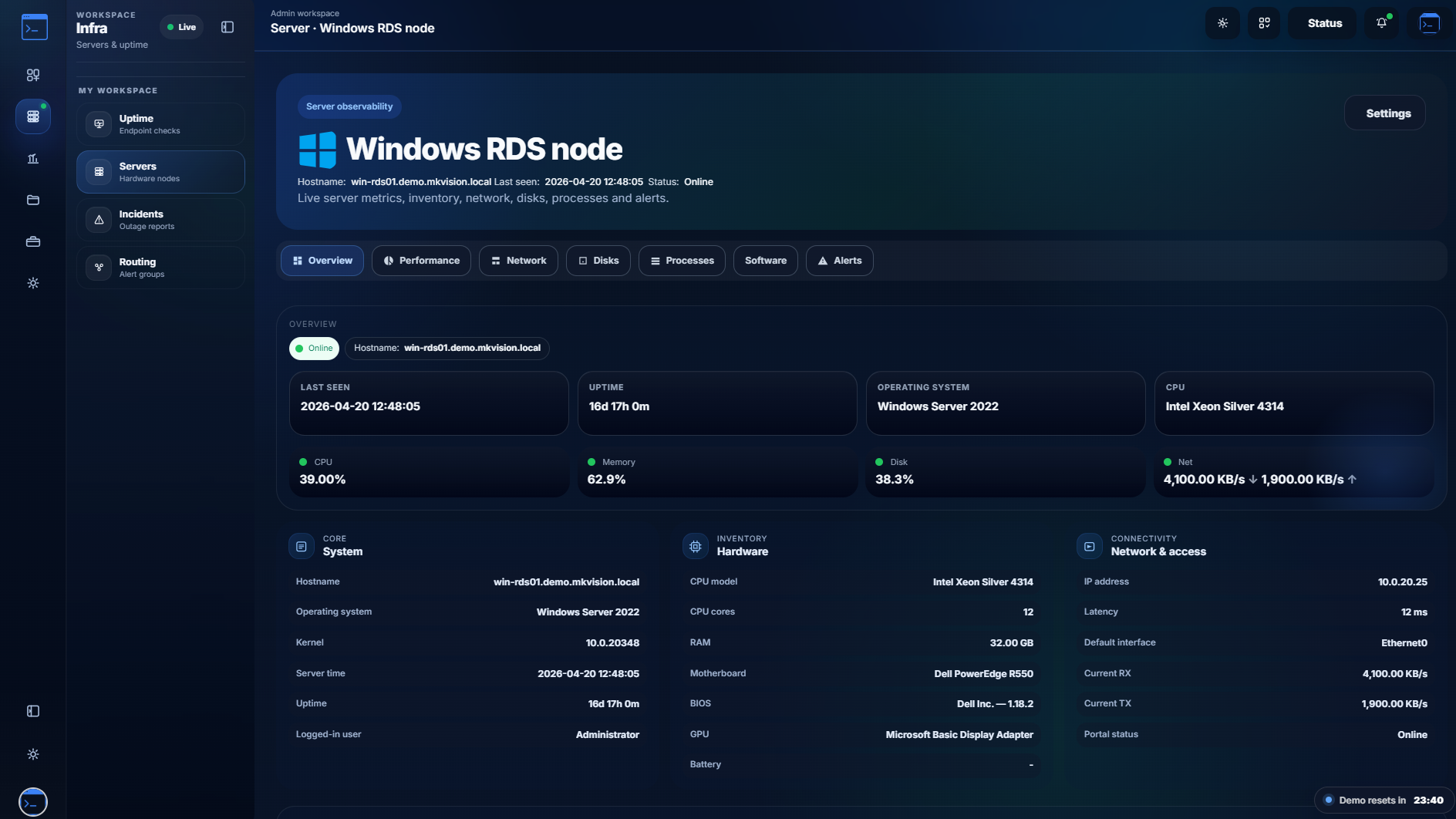Open server Settings
This screenshot has height=819, width=1456.
tap(1385, 113)
